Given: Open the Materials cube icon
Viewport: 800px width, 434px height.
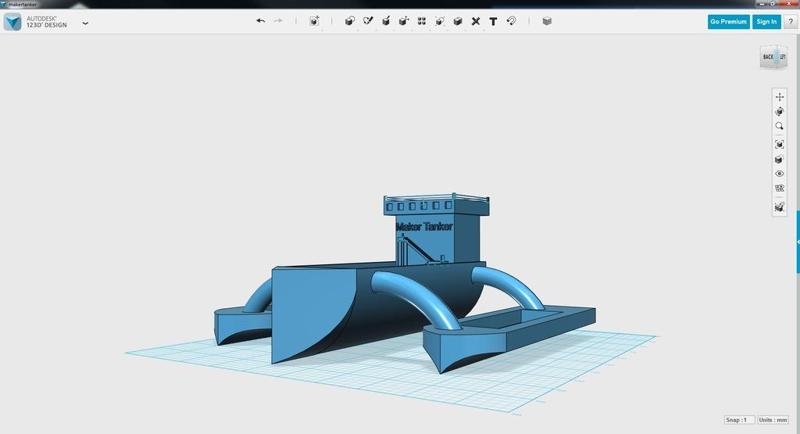Looking at the screenshot, I should tap(547, 21).
